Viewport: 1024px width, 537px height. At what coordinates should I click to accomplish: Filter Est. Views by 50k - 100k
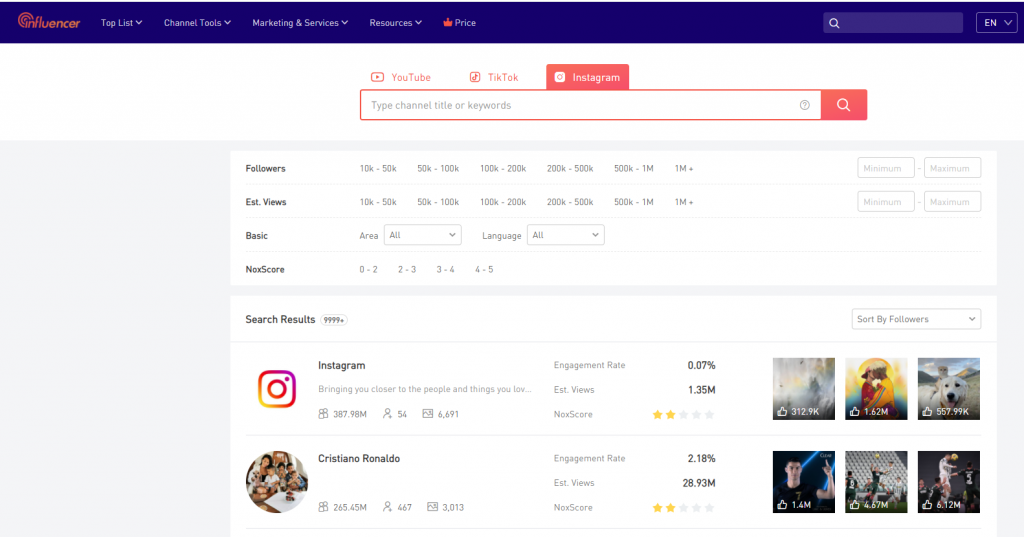coord(438,203)
